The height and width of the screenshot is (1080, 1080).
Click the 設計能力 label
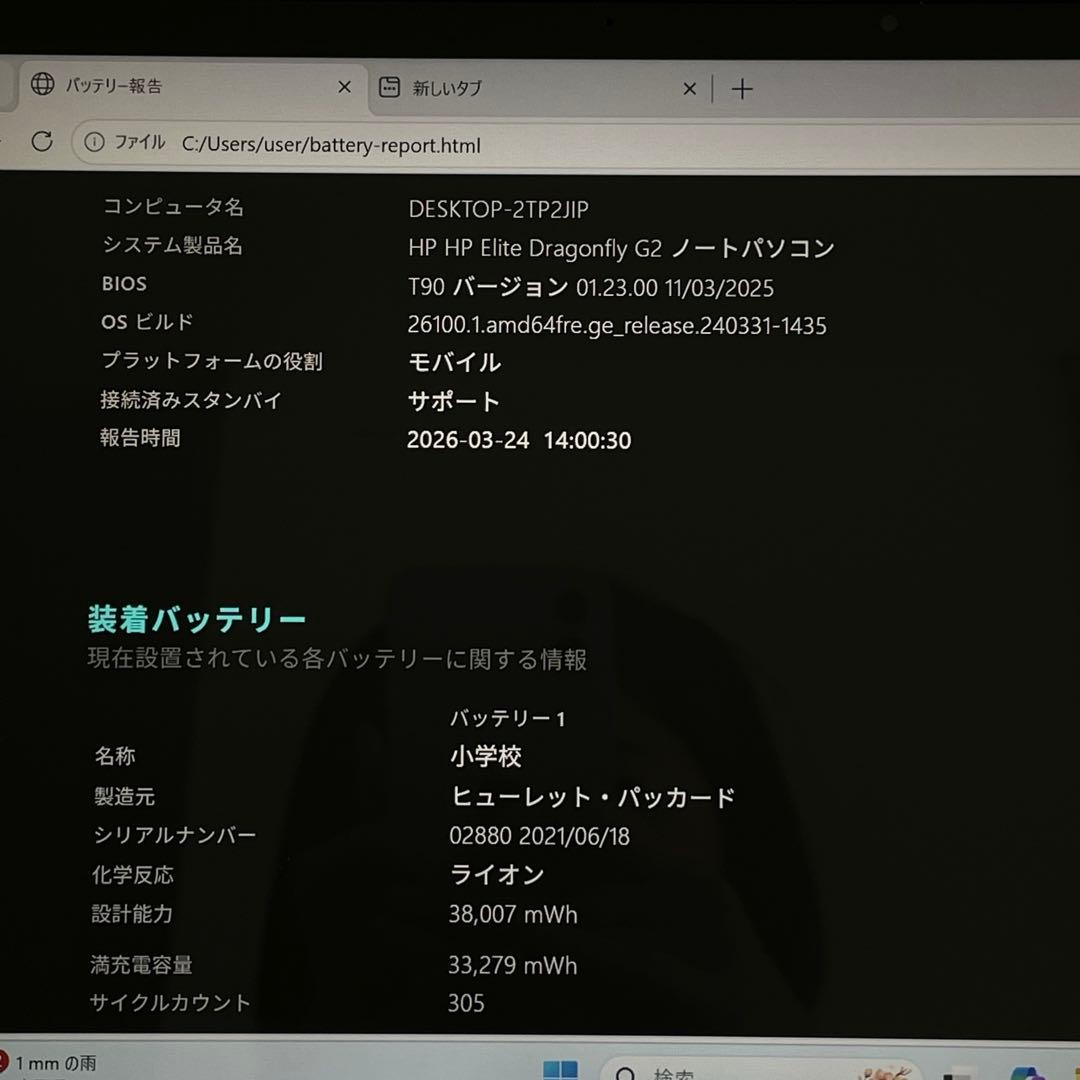point(132,914)
